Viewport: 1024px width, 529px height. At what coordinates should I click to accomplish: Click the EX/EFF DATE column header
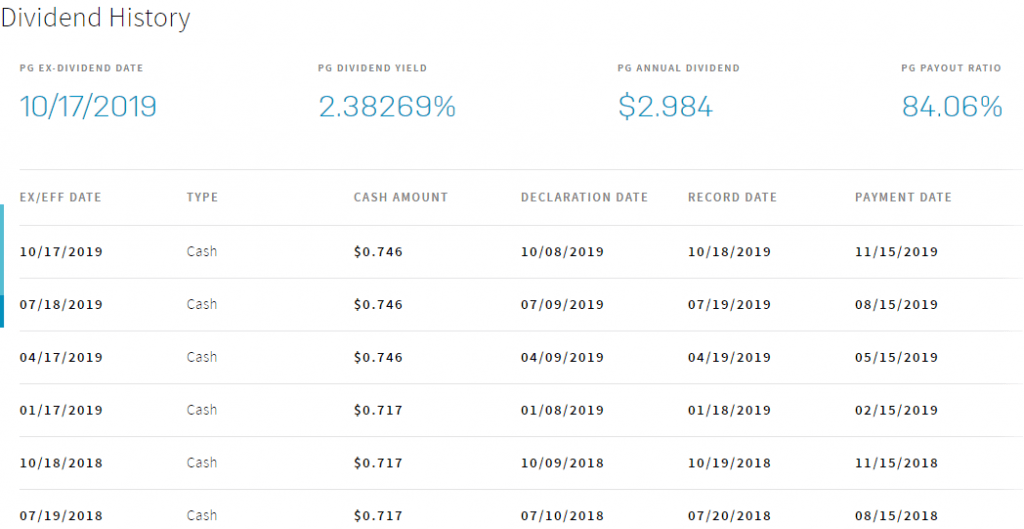pos(61,198)
